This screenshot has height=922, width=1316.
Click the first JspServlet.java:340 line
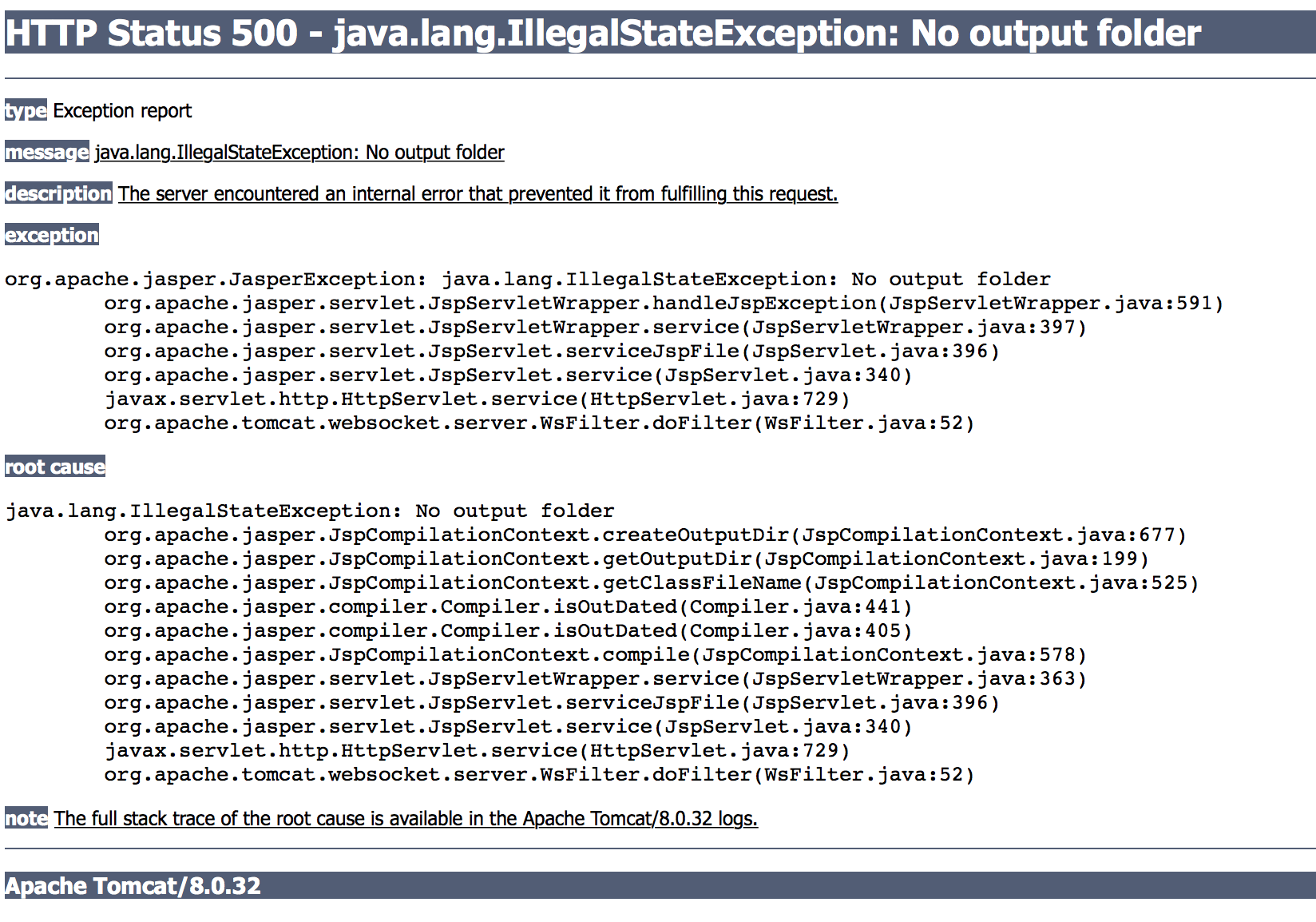[x=508, y=375]
